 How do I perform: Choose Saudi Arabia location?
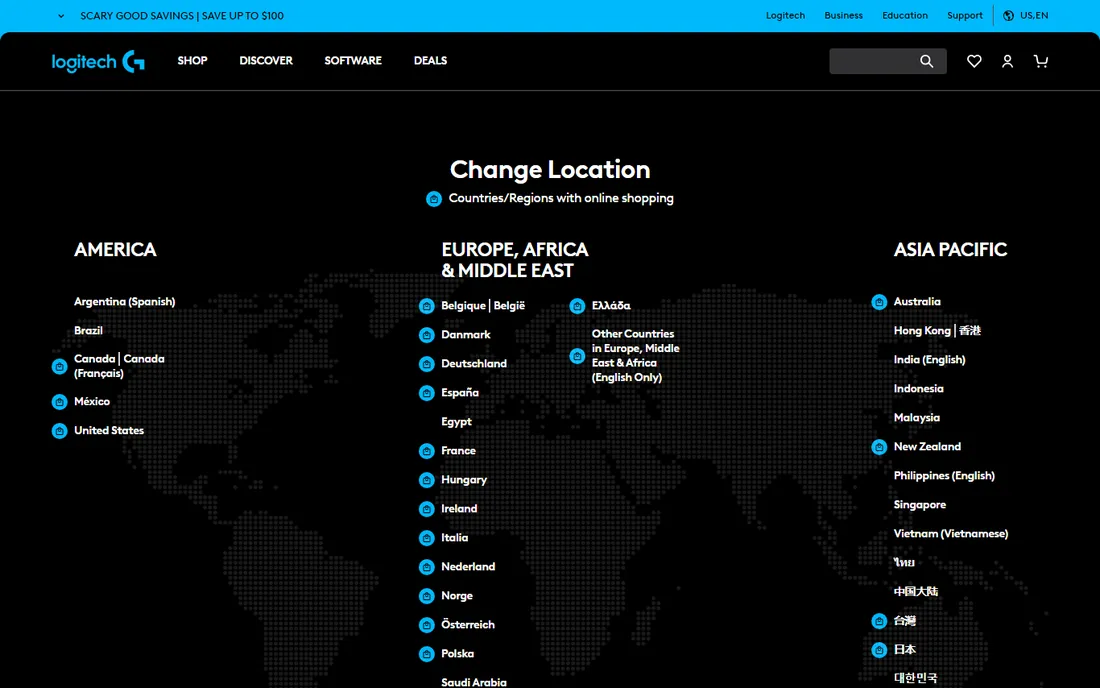[x=474, y=682]
